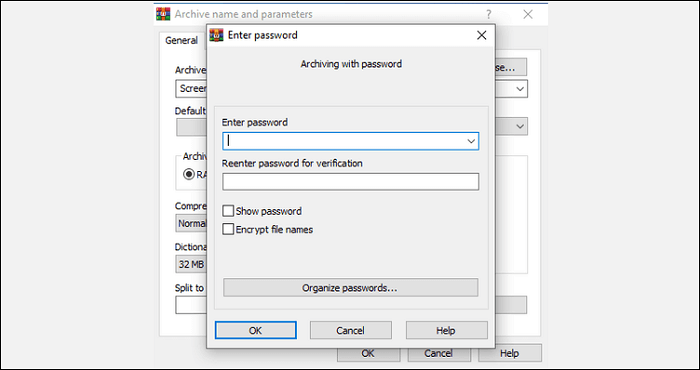Close the Archive name and parameters window

tap(528, 14)
